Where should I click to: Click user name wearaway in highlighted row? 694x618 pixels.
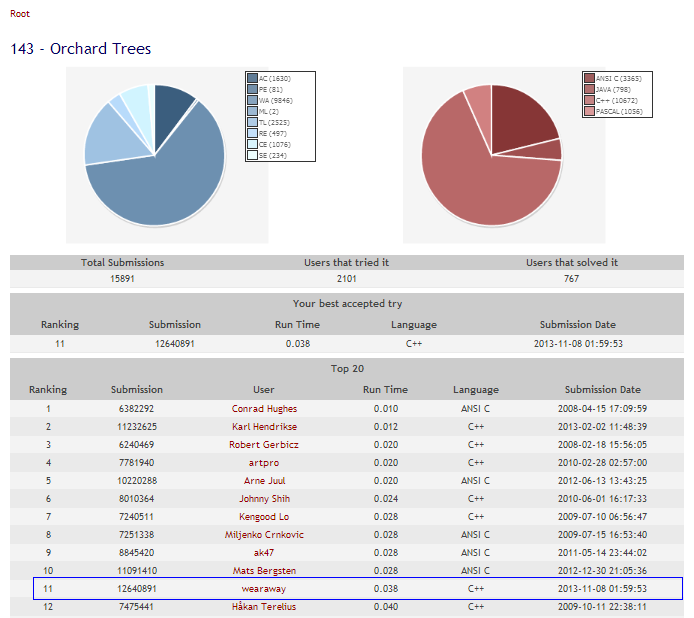pyautogui.click(x=263, y=588)
